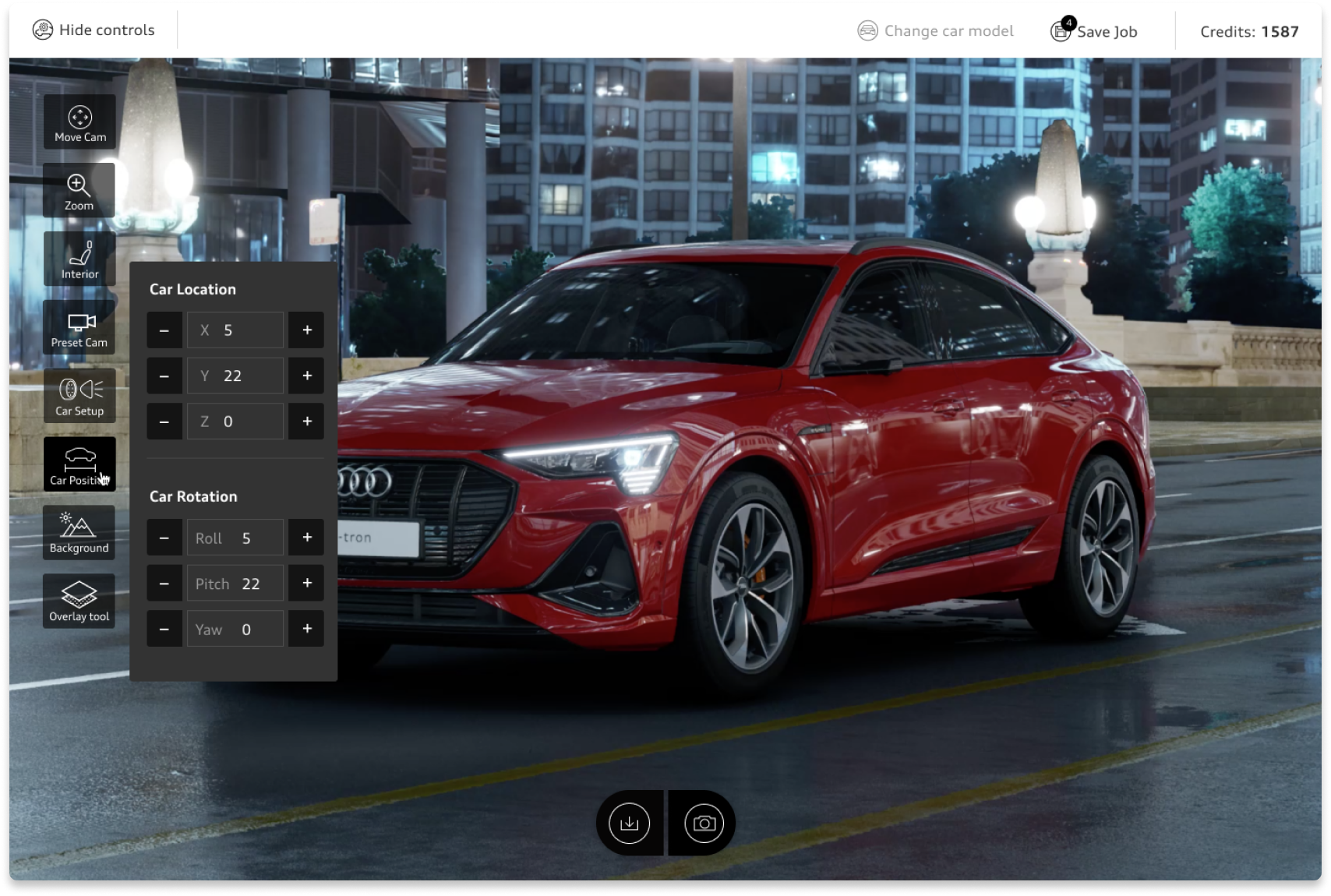The height and width of the screenshot is (896, 1331).
Task: Click Save Job
Action: (1094, 31)
